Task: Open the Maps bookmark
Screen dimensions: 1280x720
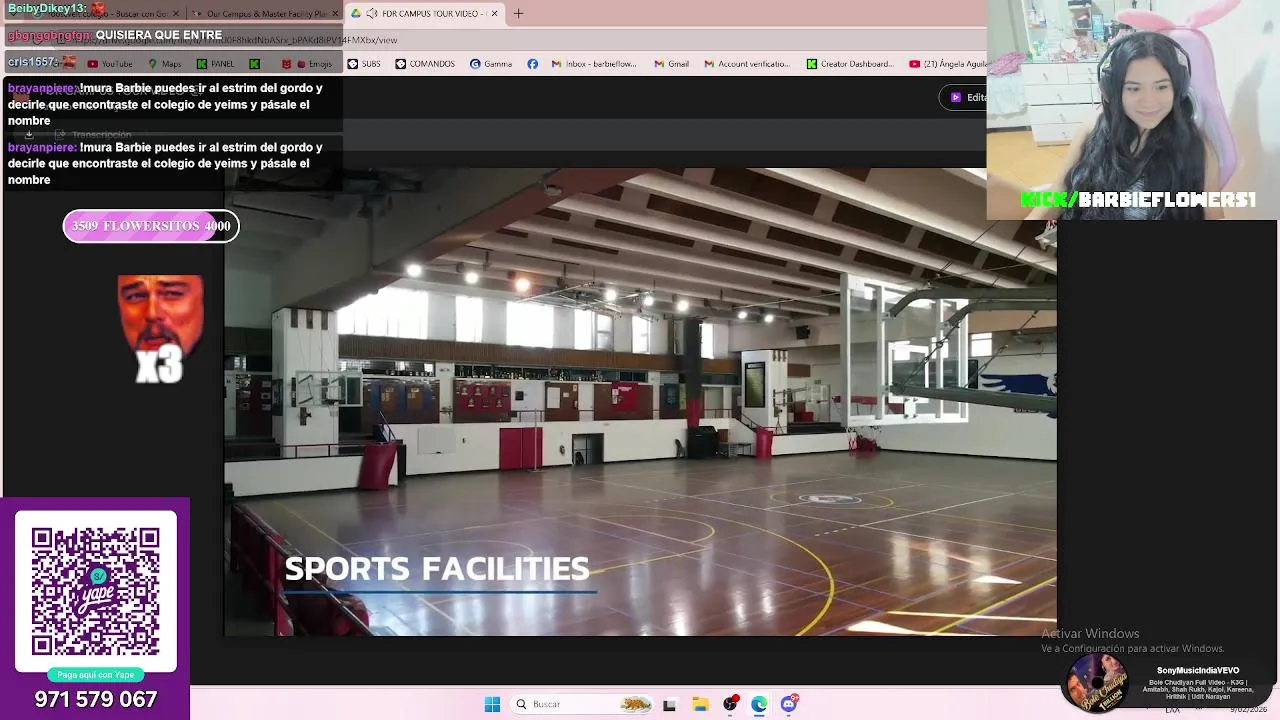Action: pyautogui.click(x=165, y=64)
